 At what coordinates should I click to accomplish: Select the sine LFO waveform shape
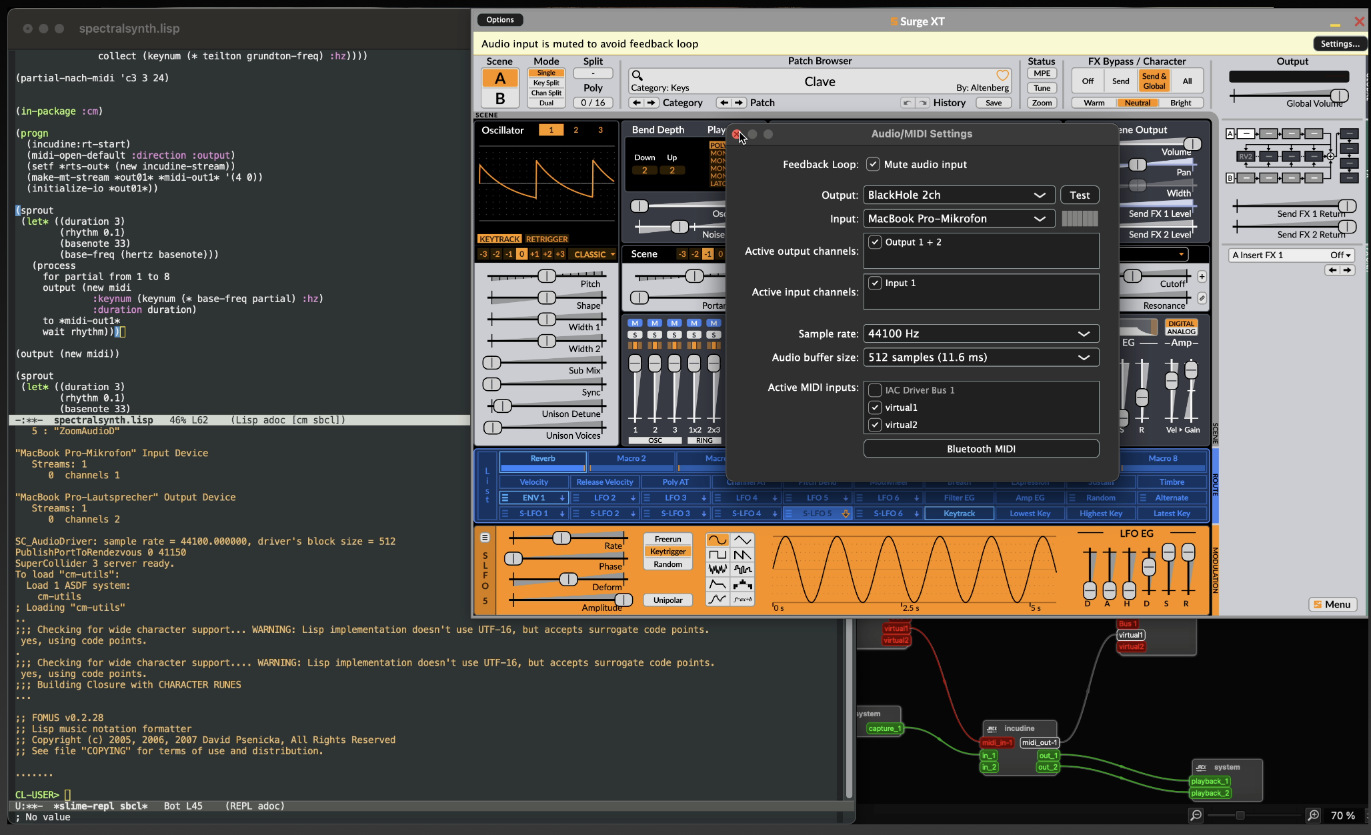tap(717, 539)
